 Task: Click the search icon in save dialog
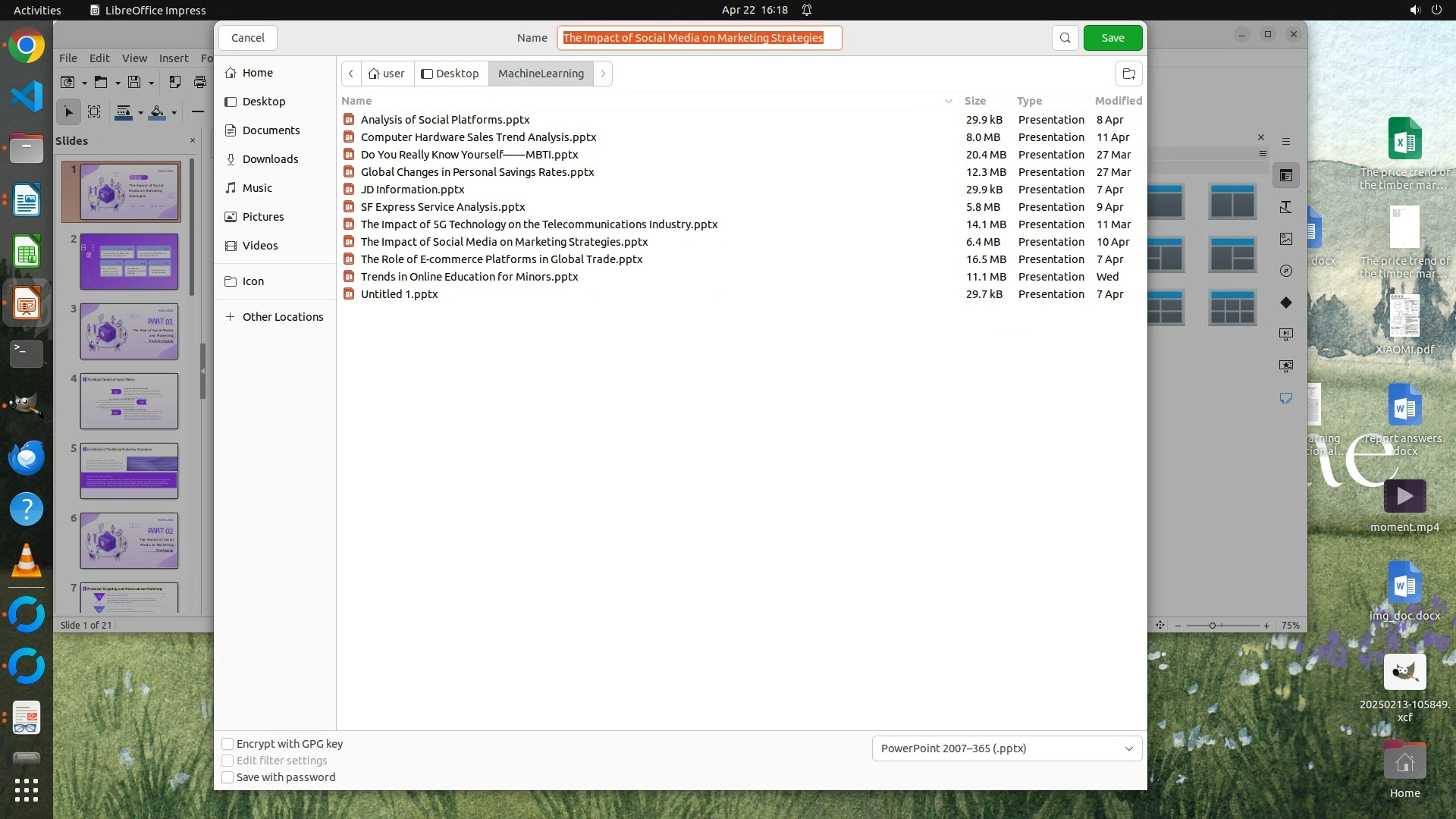(x=1065, y=38)
